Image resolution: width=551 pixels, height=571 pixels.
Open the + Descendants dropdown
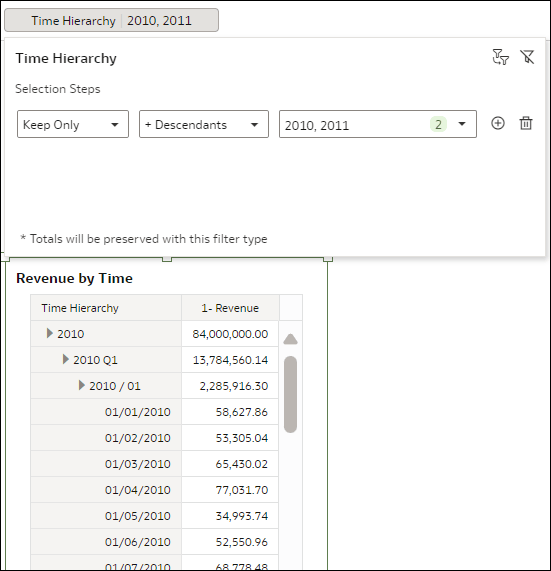coord(204,124)
